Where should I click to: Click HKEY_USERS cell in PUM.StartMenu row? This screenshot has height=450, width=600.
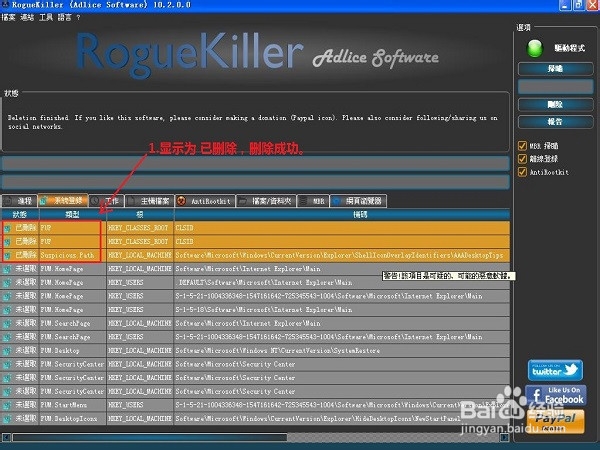click(140, 405)
